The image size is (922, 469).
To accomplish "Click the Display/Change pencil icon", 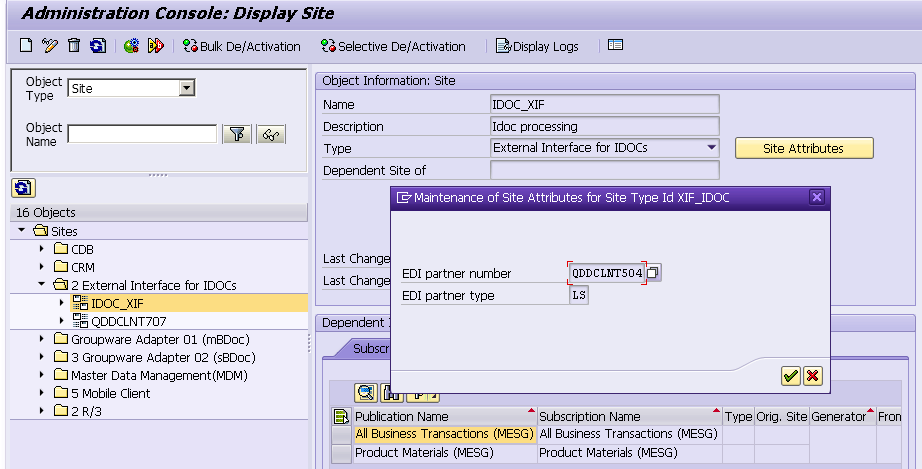I will pyautogui.click(x=50, y=45).
